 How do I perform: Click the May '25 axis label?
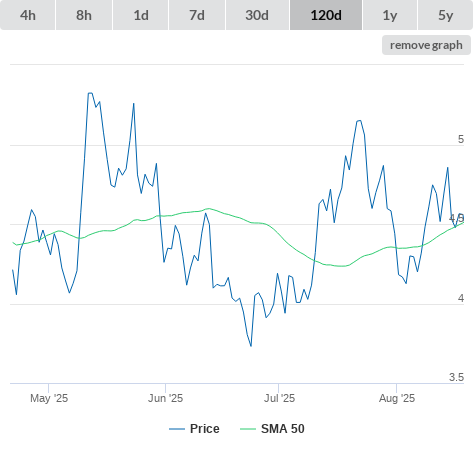49,398
